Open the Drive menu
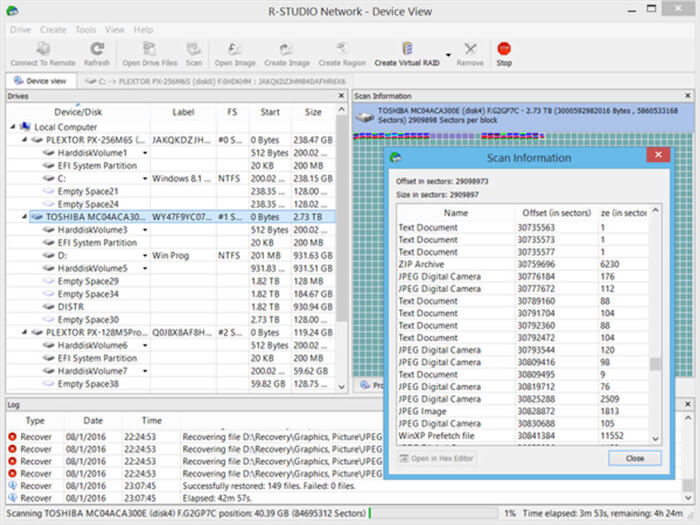This screenshot has height=525, width=700. pyautogui.click(x=21, y=29)
